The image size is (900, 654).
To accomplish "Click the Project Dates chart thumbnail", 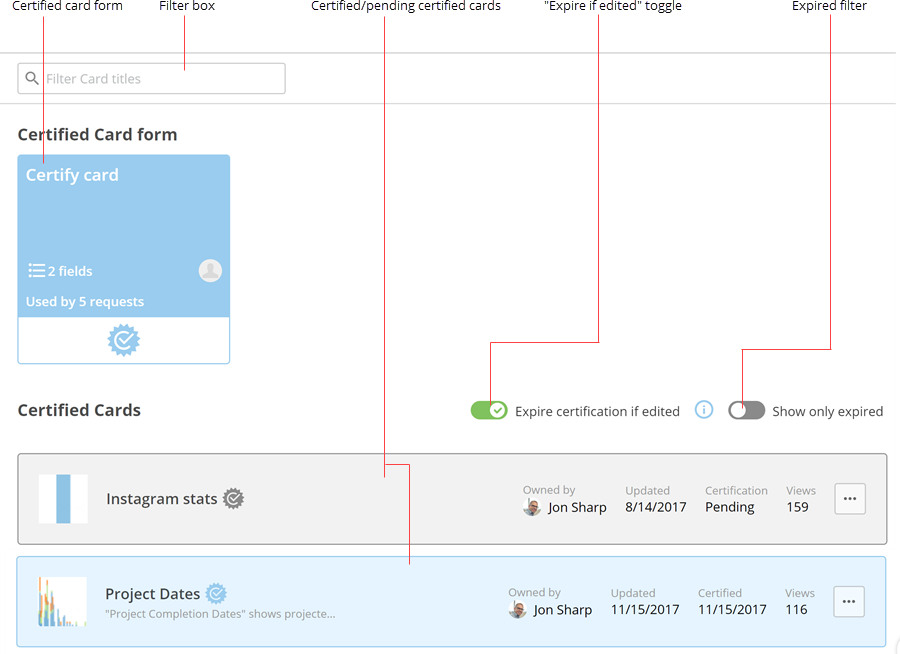I will point(63,601).
